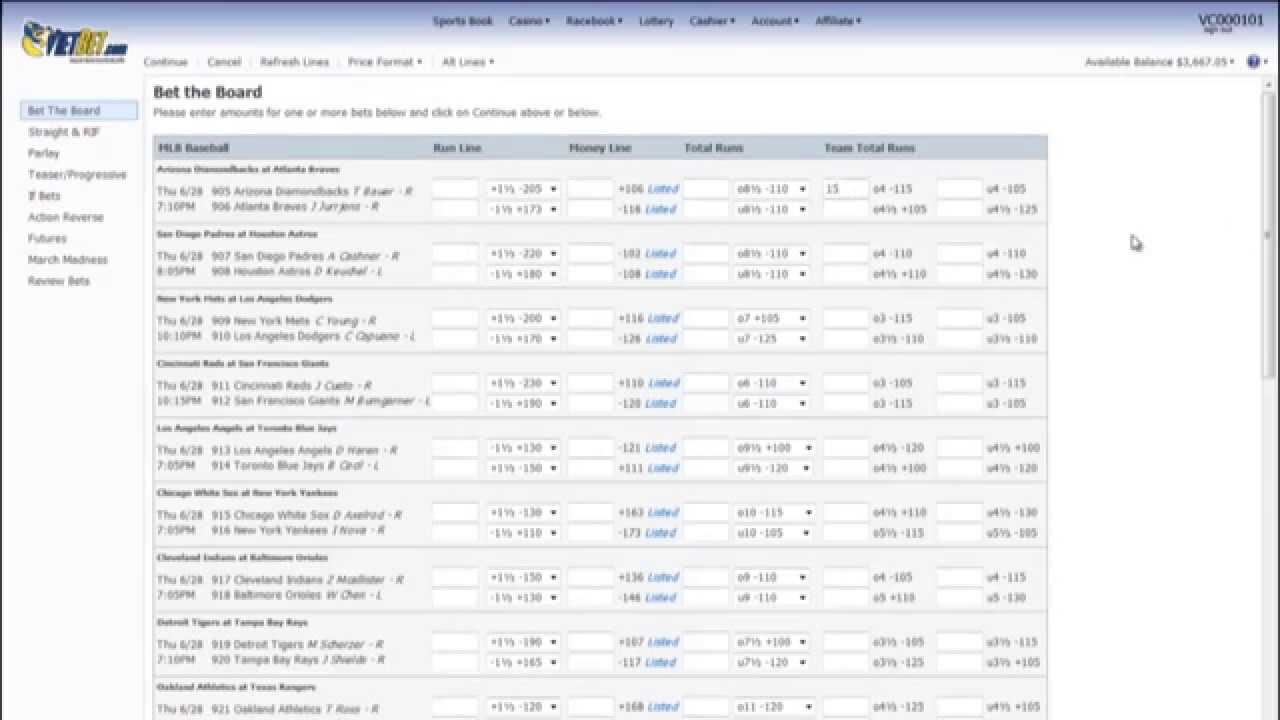Open Action Reverse in sidebar
1280x720 pixels.
click(66, 217)
